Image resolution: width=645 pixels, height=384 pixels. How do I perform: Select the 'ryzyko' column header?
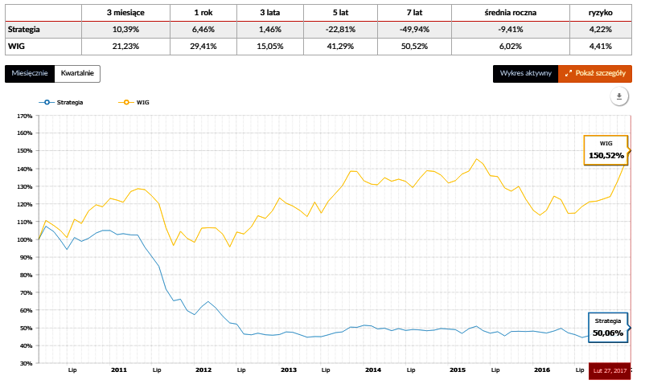click(x=601, y=13)
